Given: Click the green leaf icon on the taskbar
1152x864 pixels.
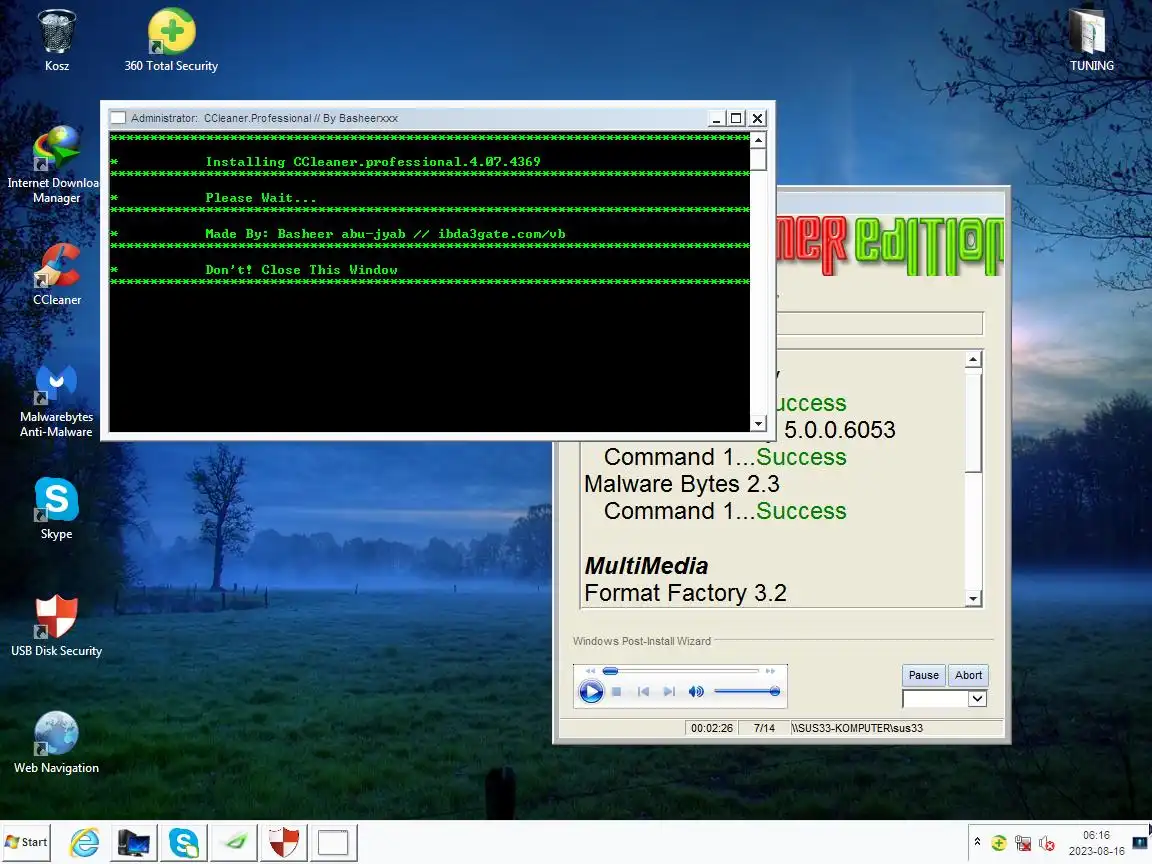Looking at the screenshot, I should tap(234, 842).
